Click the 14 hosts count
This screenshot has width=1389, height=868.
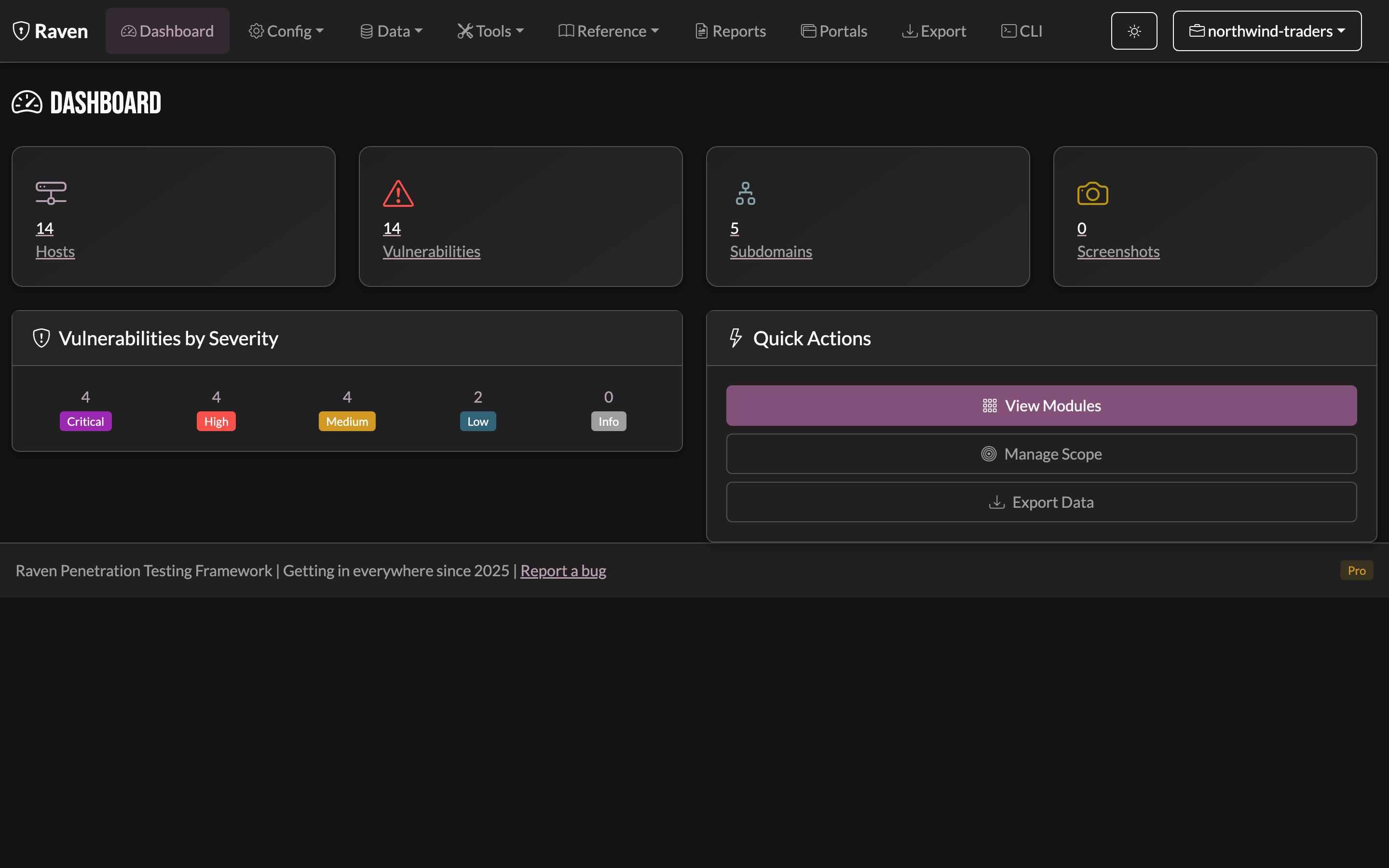45,229
